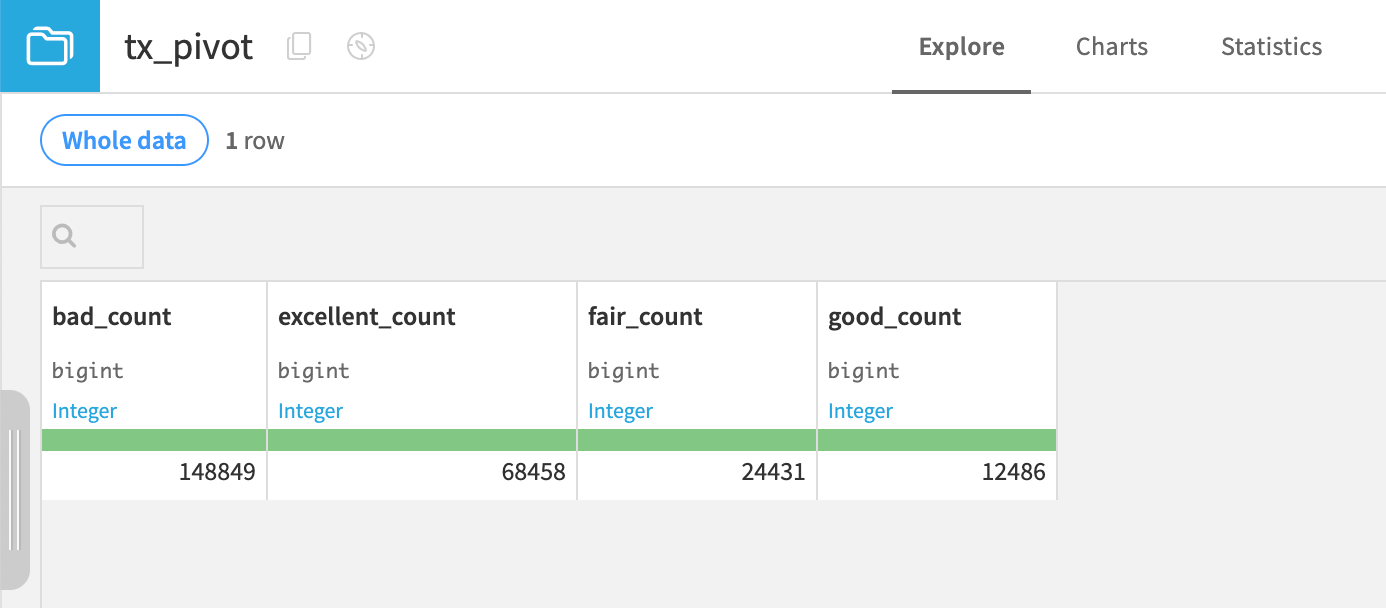Select the Explore tab
1386x608 pixels.
960,46
